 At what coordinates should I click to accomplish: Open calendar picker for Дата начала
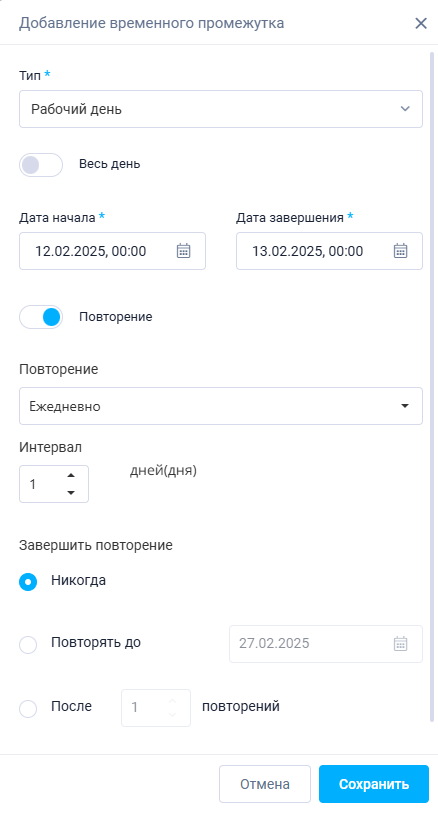tap(183, 251)
